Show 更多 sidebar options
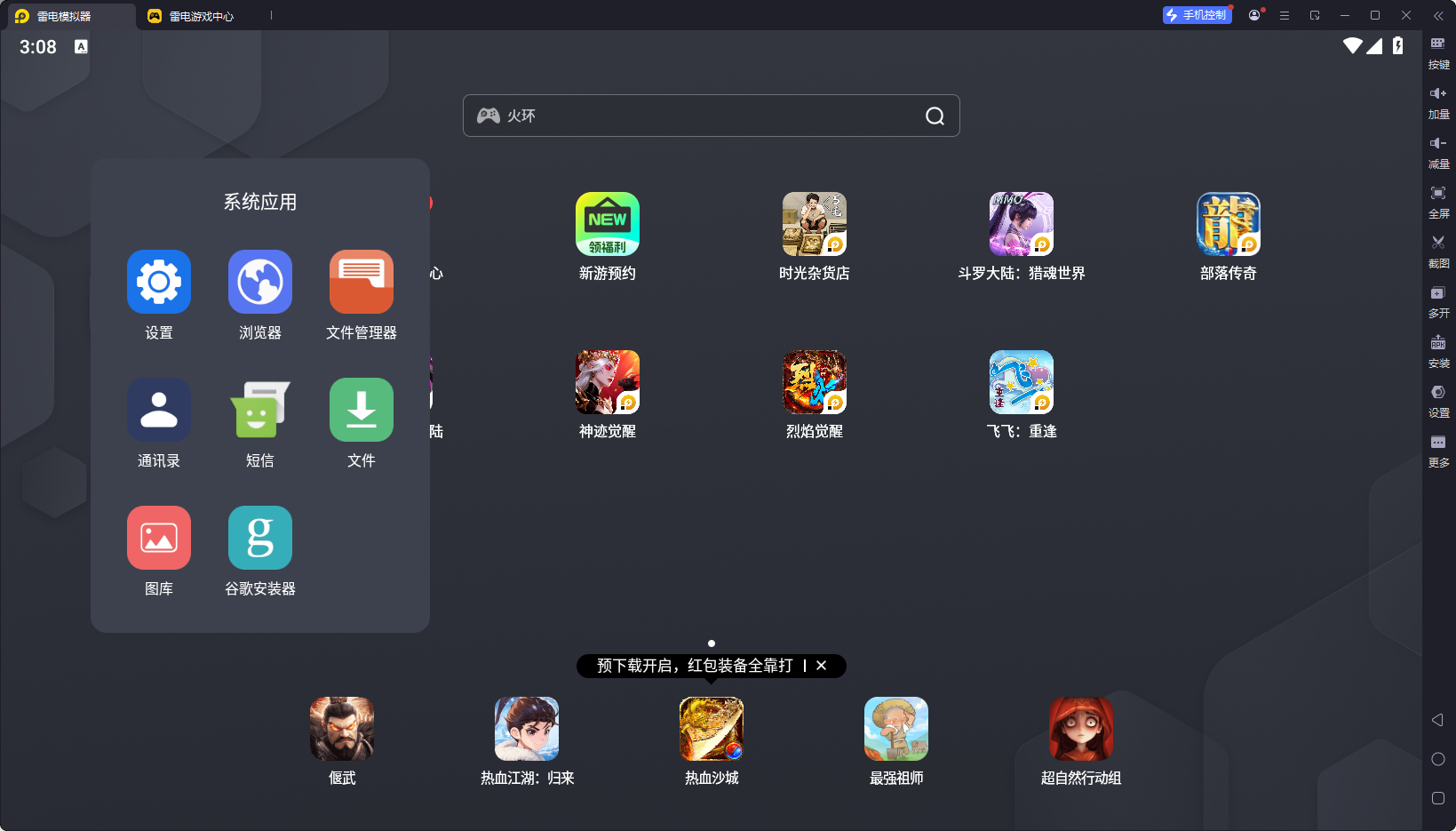 1438,451
